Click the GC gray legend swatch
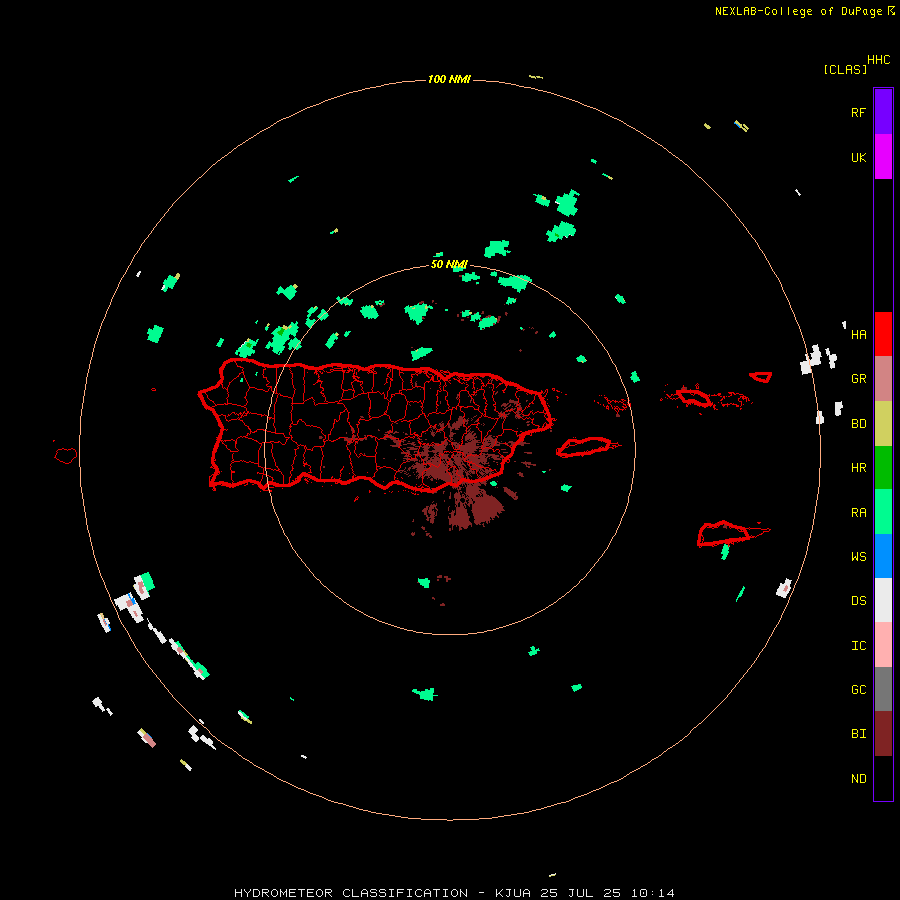 [883, 689]
